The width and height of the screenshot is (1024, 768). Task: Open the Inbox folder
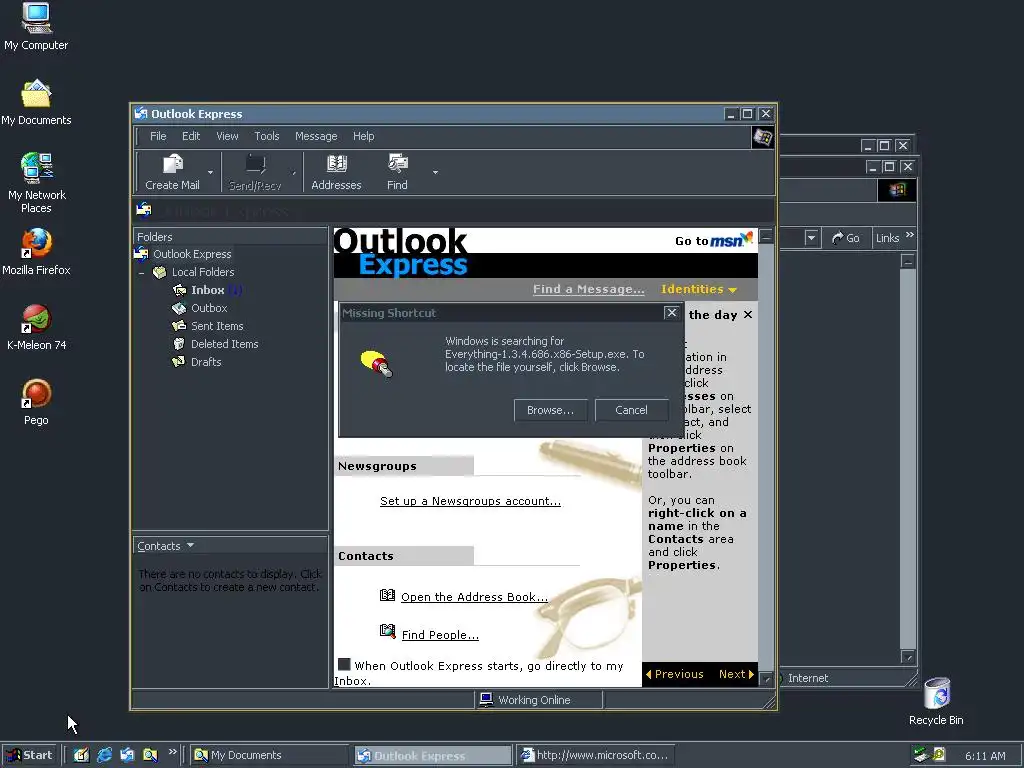point(207,290)
